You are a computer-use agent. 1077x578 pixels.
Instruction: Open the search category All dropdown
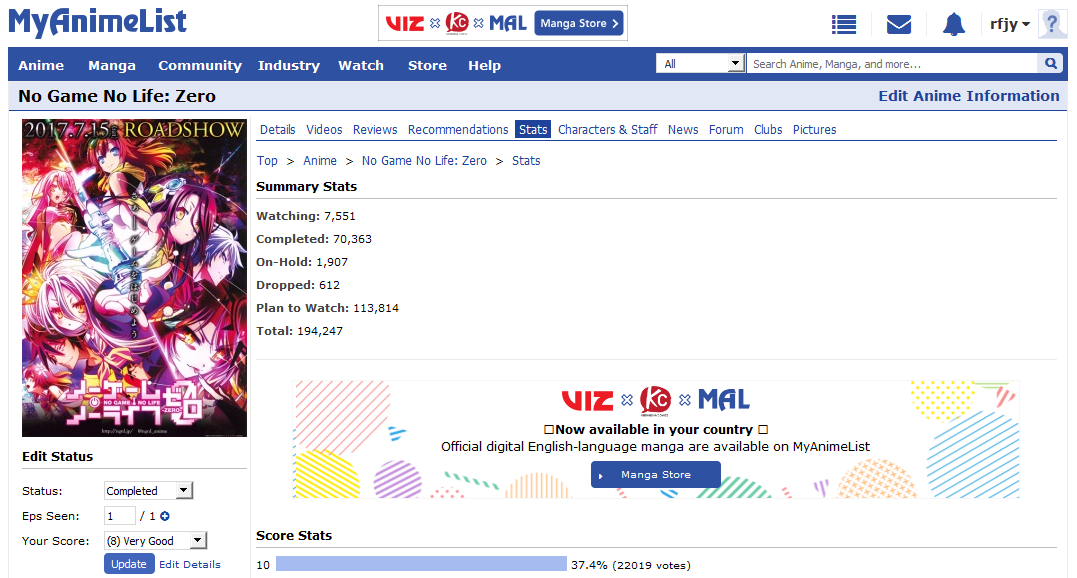[x=701, y=63]
